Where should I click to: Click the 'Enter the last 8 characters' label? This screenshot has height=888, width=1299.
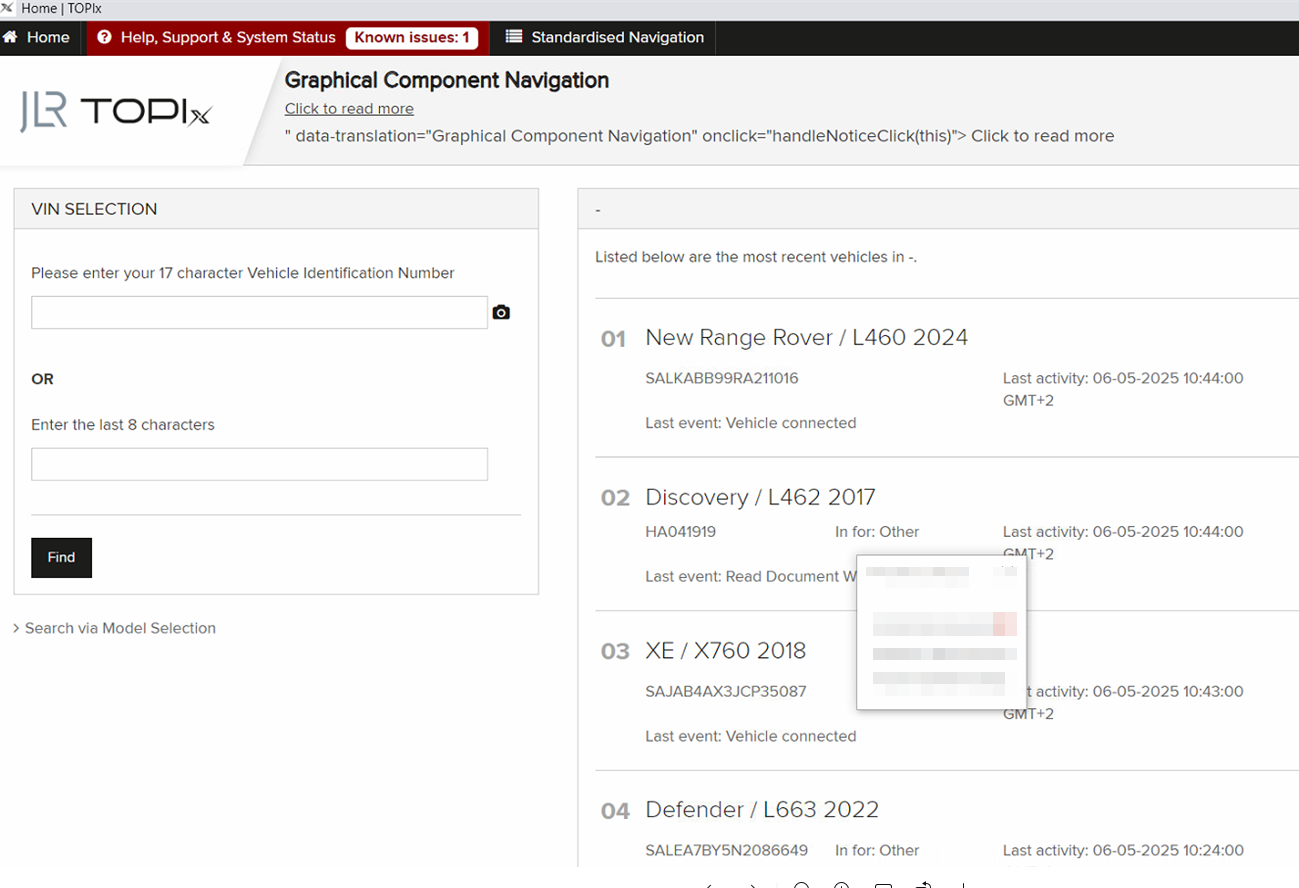pos(123,425)
